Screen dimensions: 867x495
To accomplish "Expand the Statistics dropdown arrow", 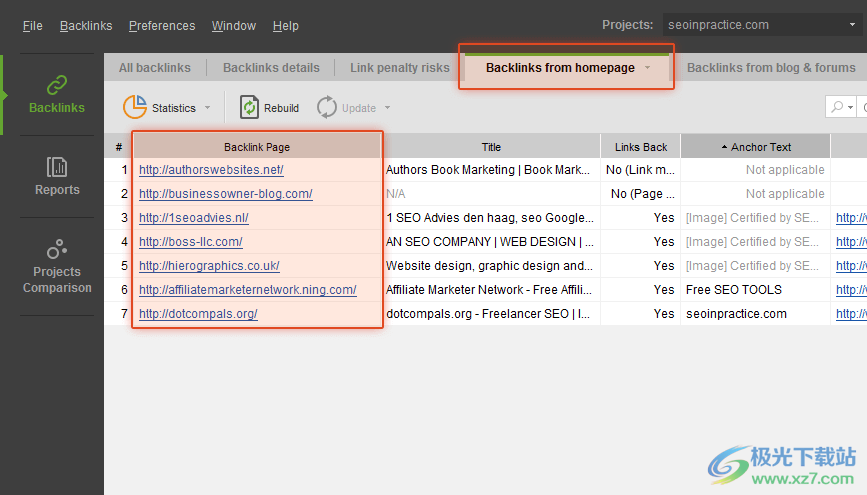I will [x=207, y=108].
